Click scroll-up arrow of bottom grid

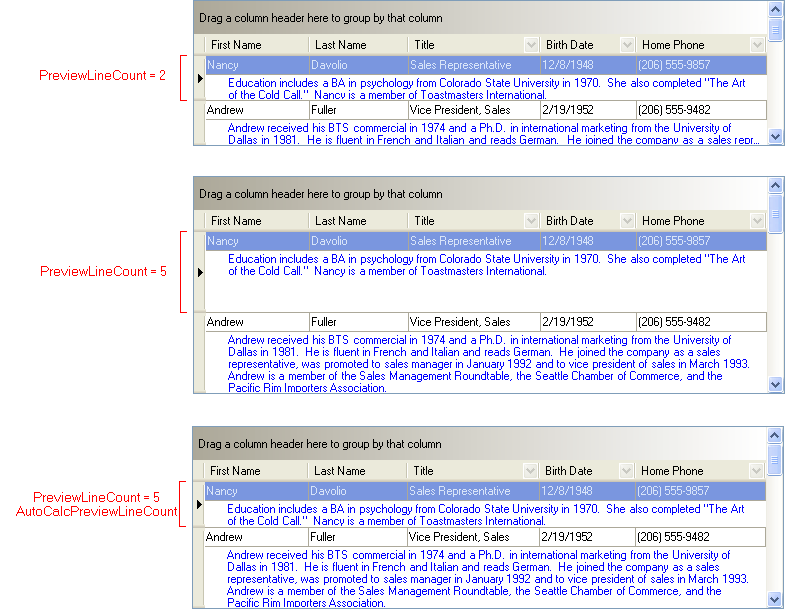point(774,435)
